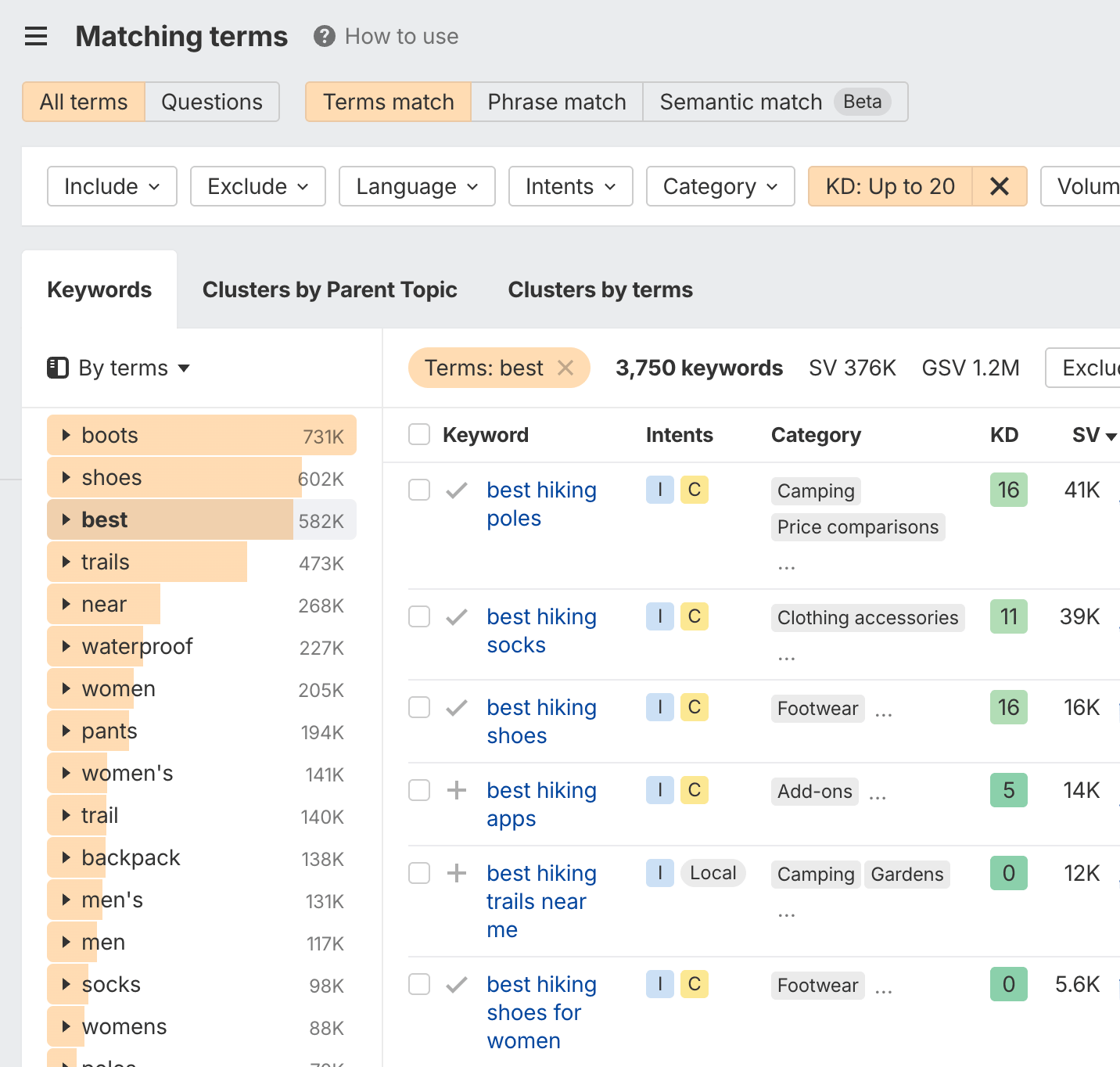This screenshot has width=1120, height=1067.
Task: Open the Intents filter dropdown
Action: [571, 186]
